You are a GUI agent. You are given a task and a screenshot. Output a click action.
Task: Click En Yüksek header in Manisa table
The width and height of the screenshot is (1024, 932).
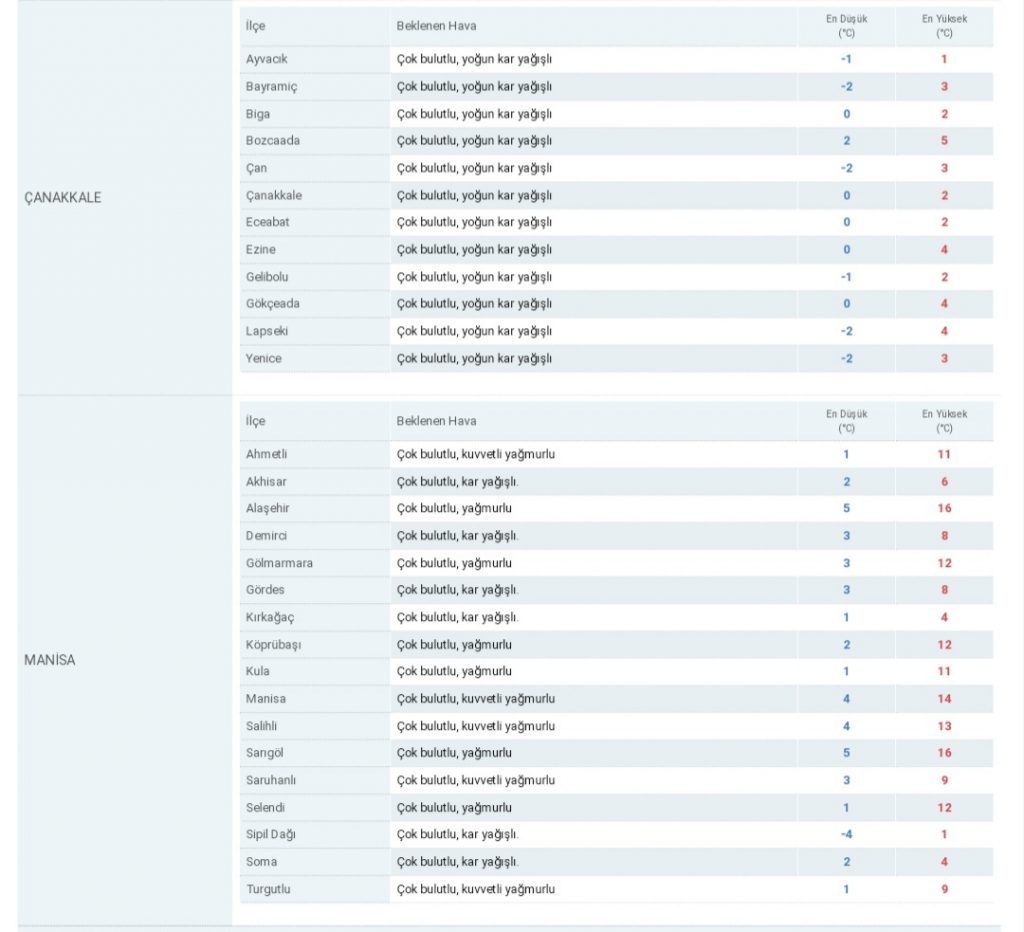944,421
